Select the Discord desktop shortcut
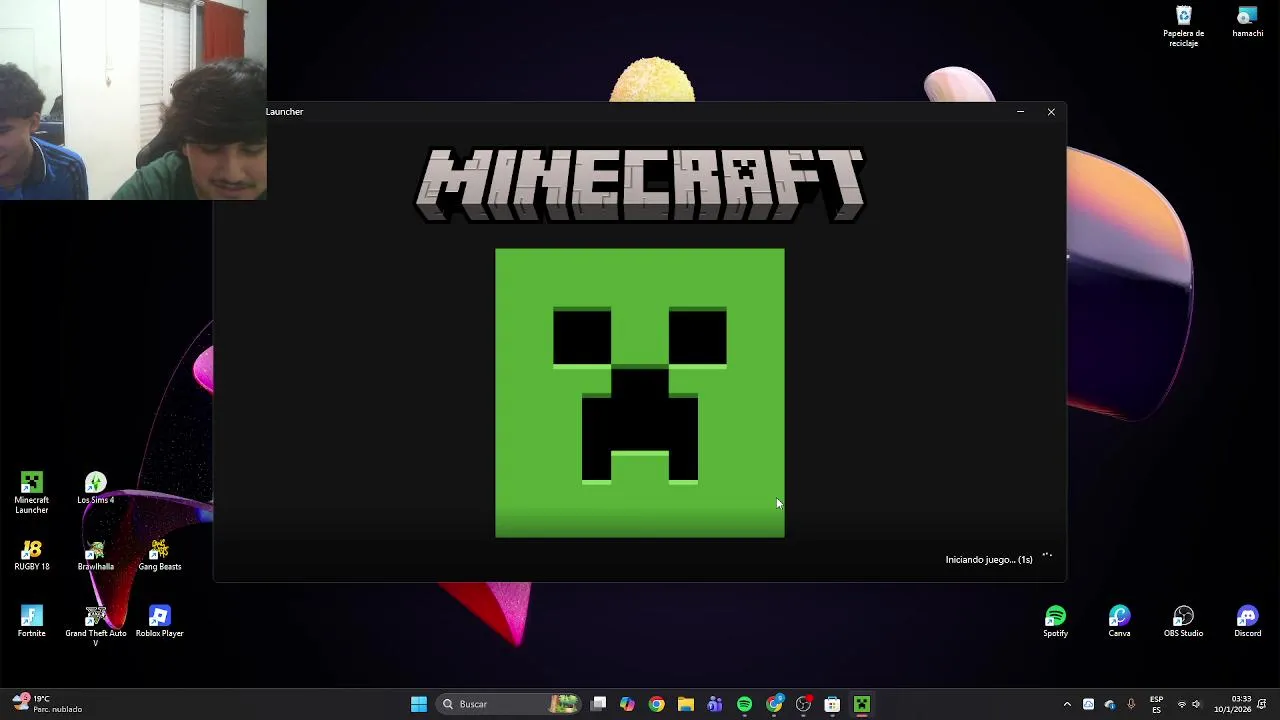Image resolution: width=1280 pixels, height=720 pixels. point(1247,621)
